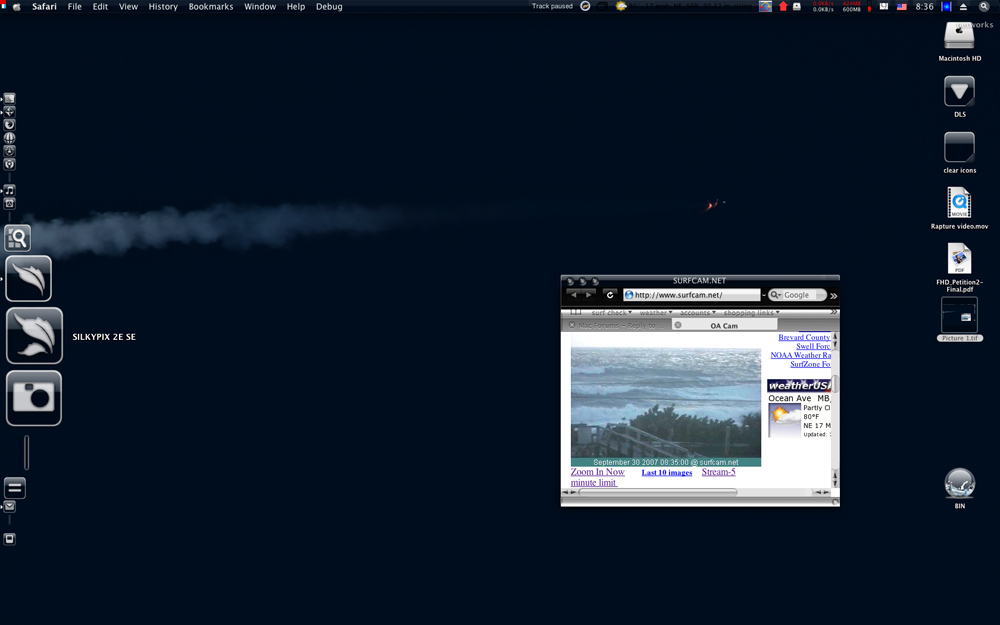Click the vertical slider in the dock
Screen dimensions: 1000x625
(x=26, y=452)
